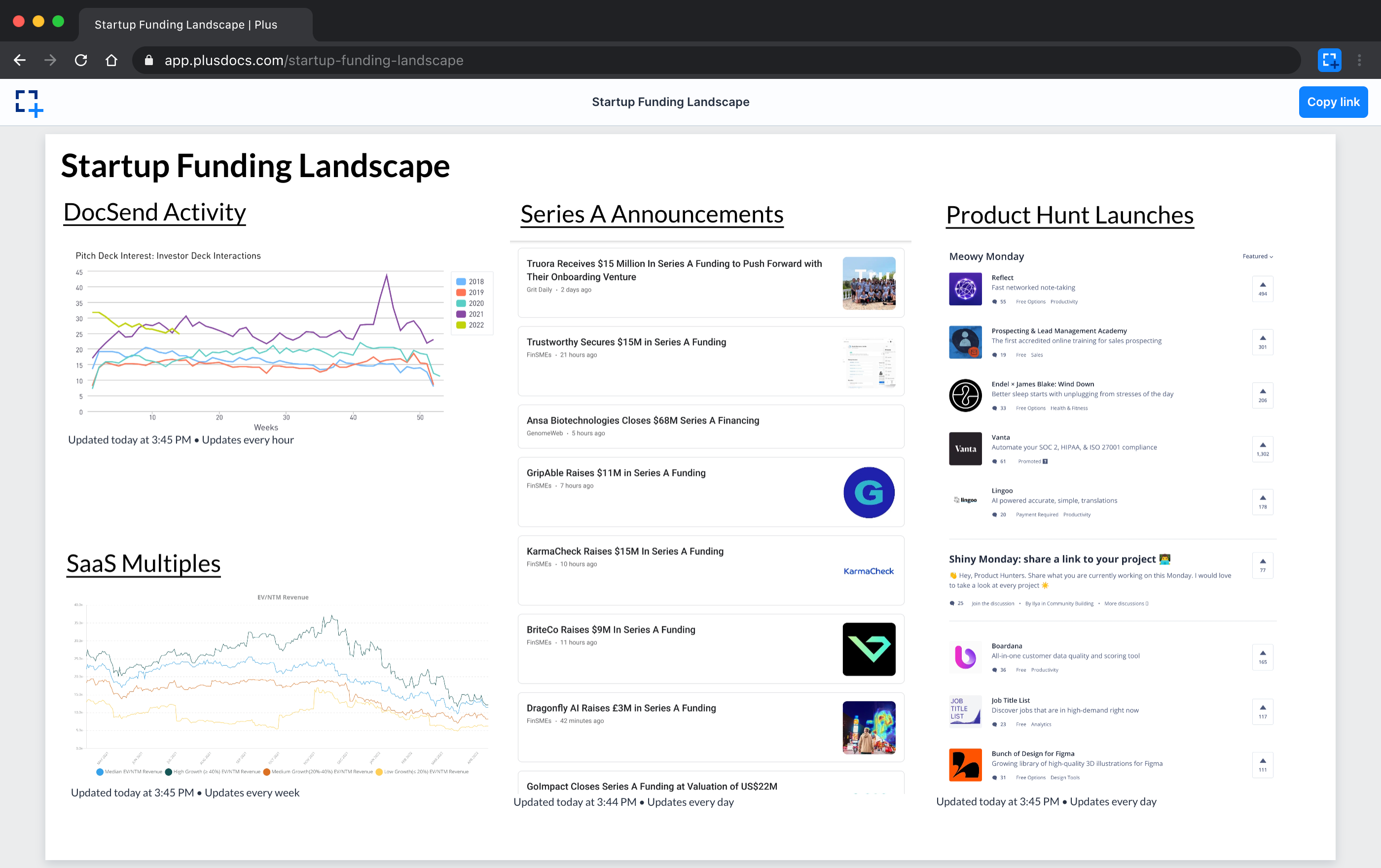Image resolution: width=1381 pixels, height=868 pixels.
Task: Click the Low Growth EV/NTM Revenue legend entry
Action: (422, 772)
